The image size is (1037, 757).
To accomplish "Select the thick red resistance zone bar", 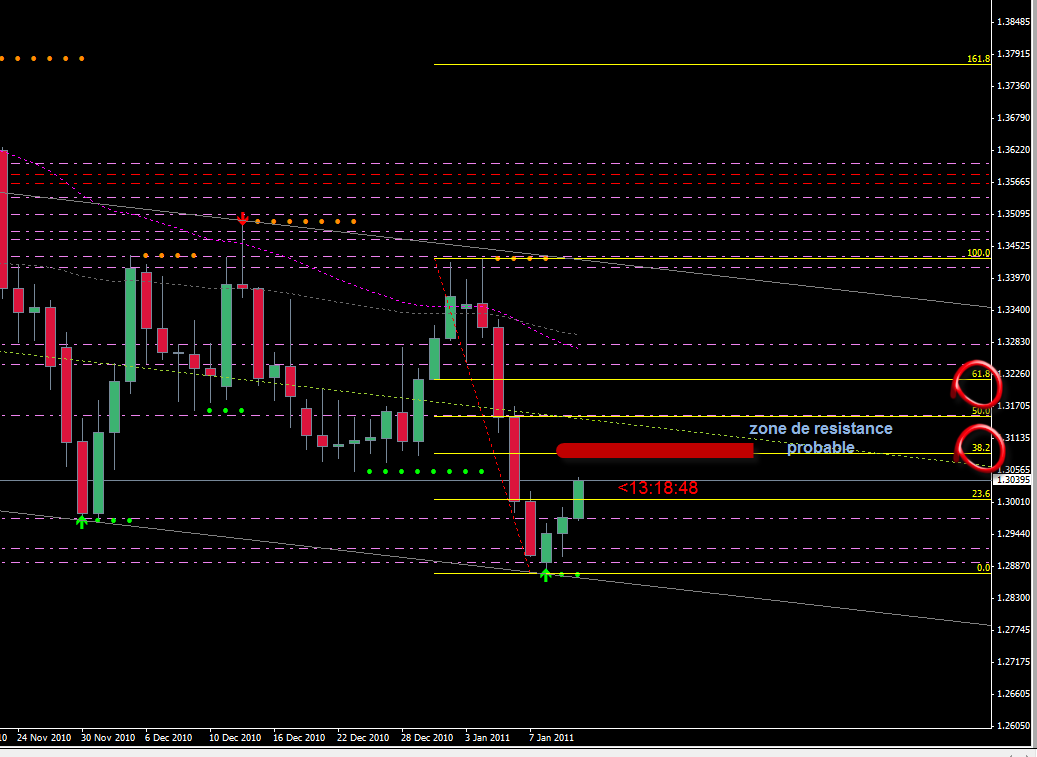I will tap(655, 450).
